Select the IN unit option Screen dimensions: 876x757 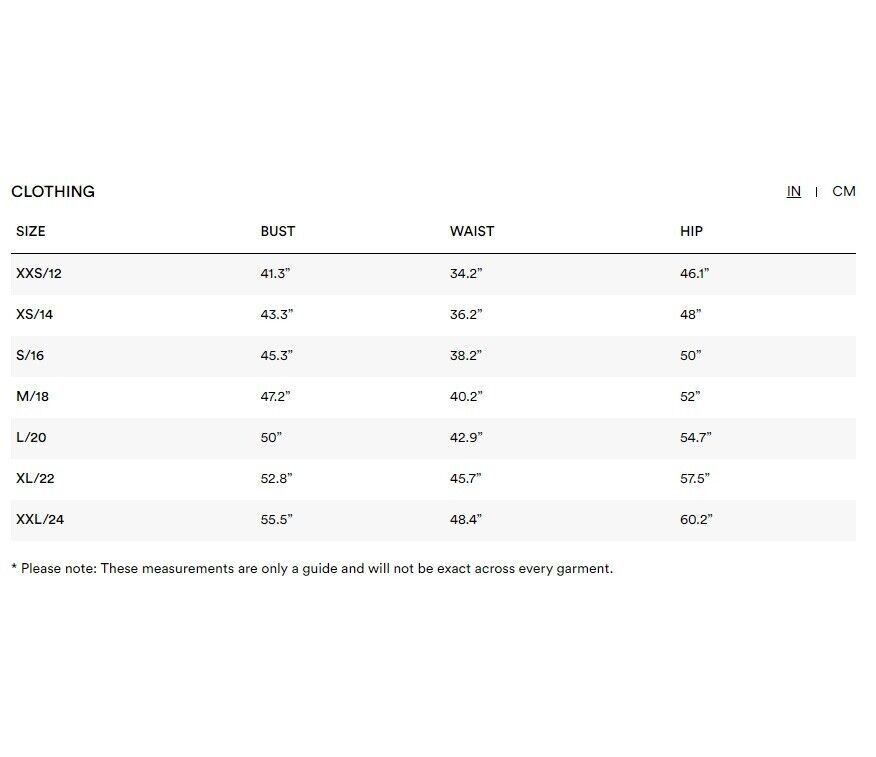[x=793, y=191]
